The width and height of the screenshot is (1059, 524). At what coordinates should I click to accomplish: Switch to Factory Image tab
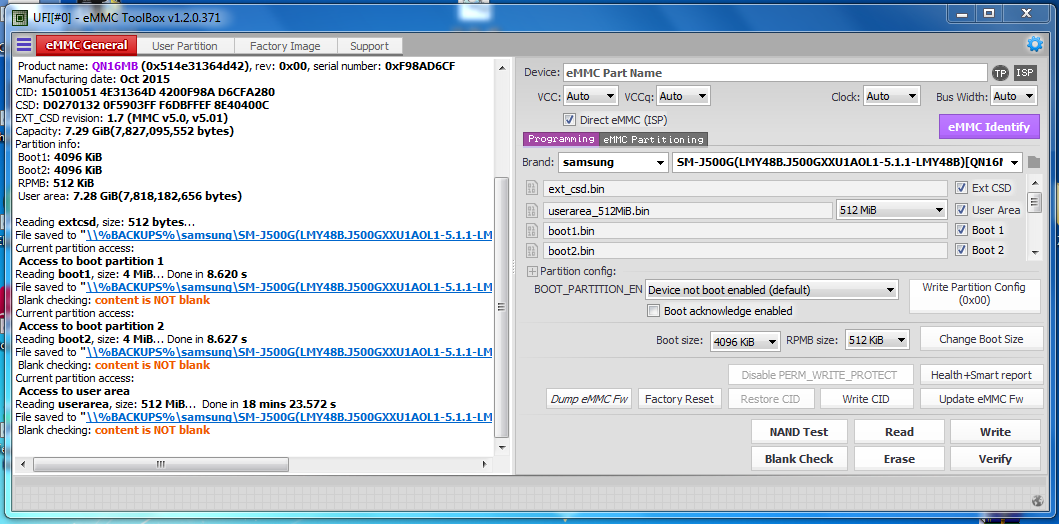point(285,46)
